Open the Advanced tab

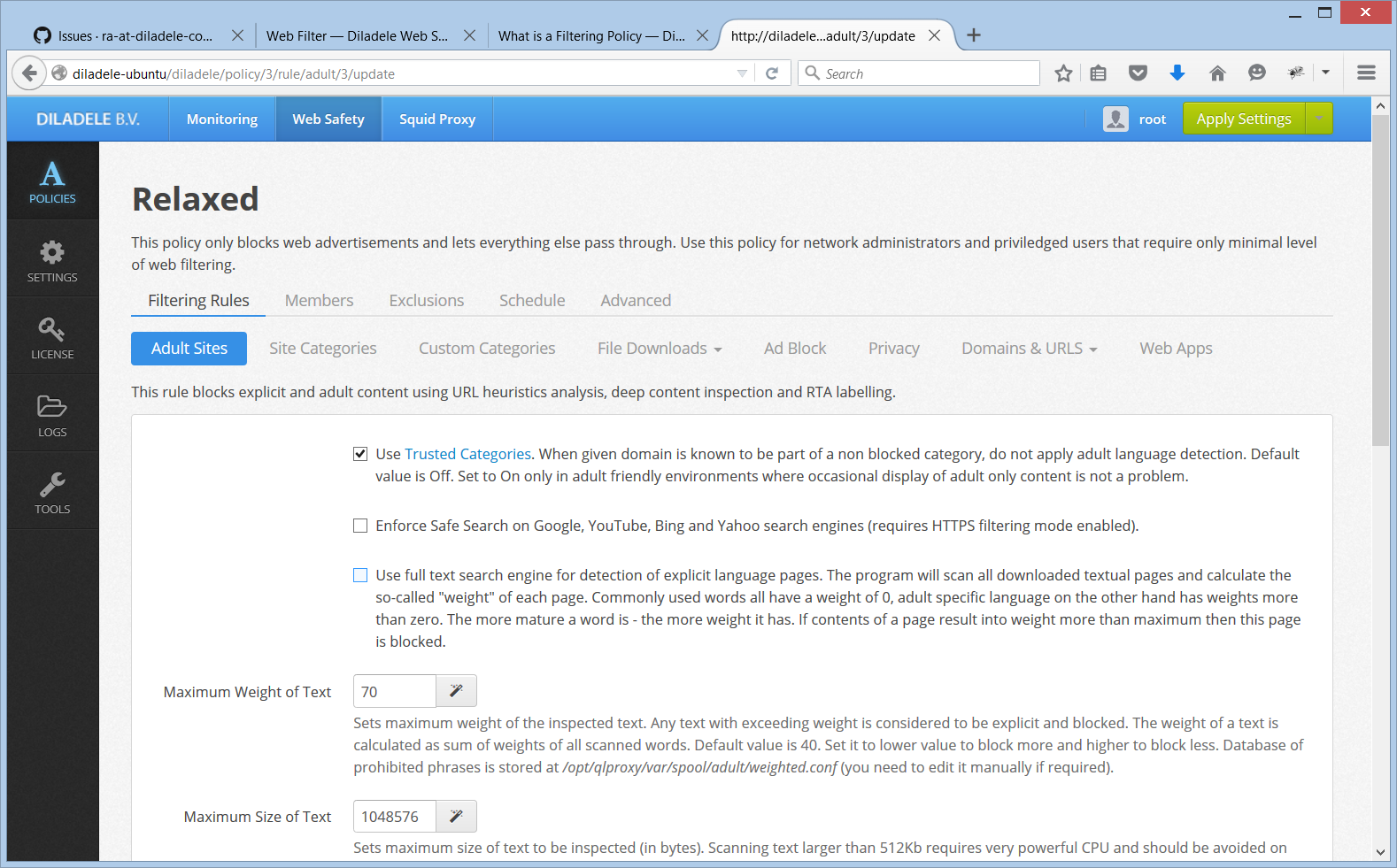click(636, 300)
